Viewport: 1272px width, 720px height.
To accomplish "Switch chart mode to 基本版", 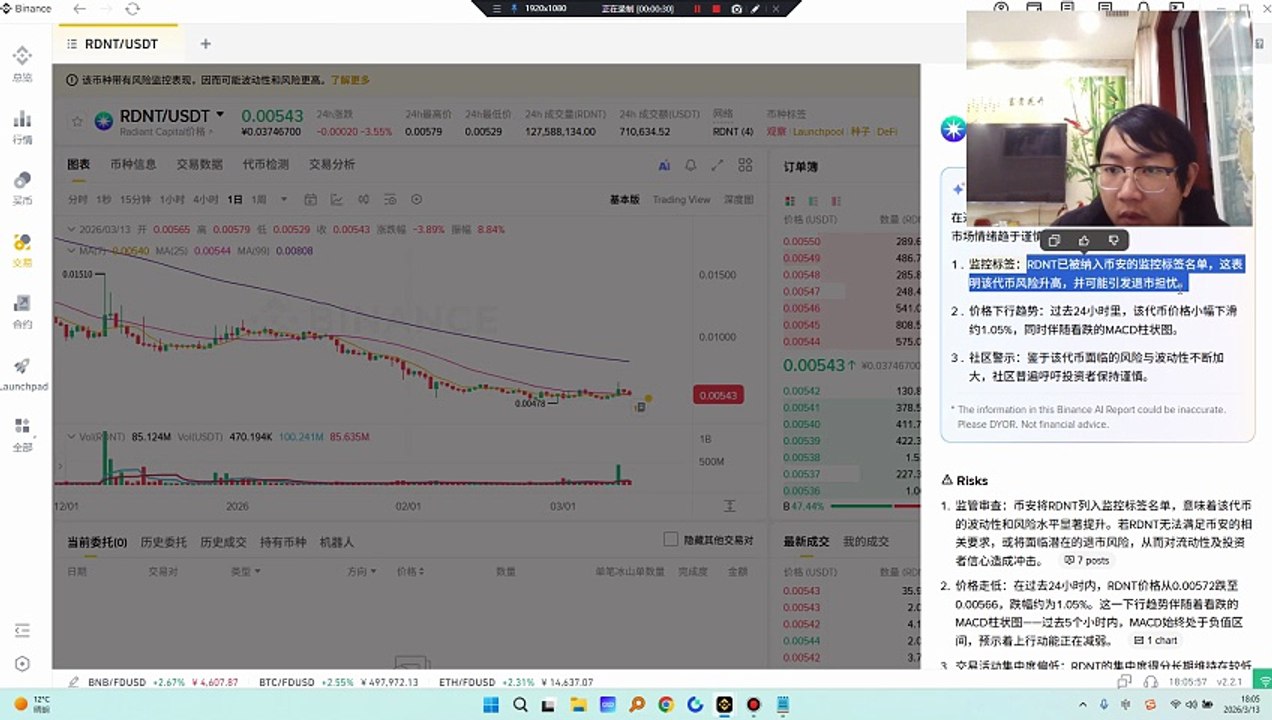I will pos(624,199).
